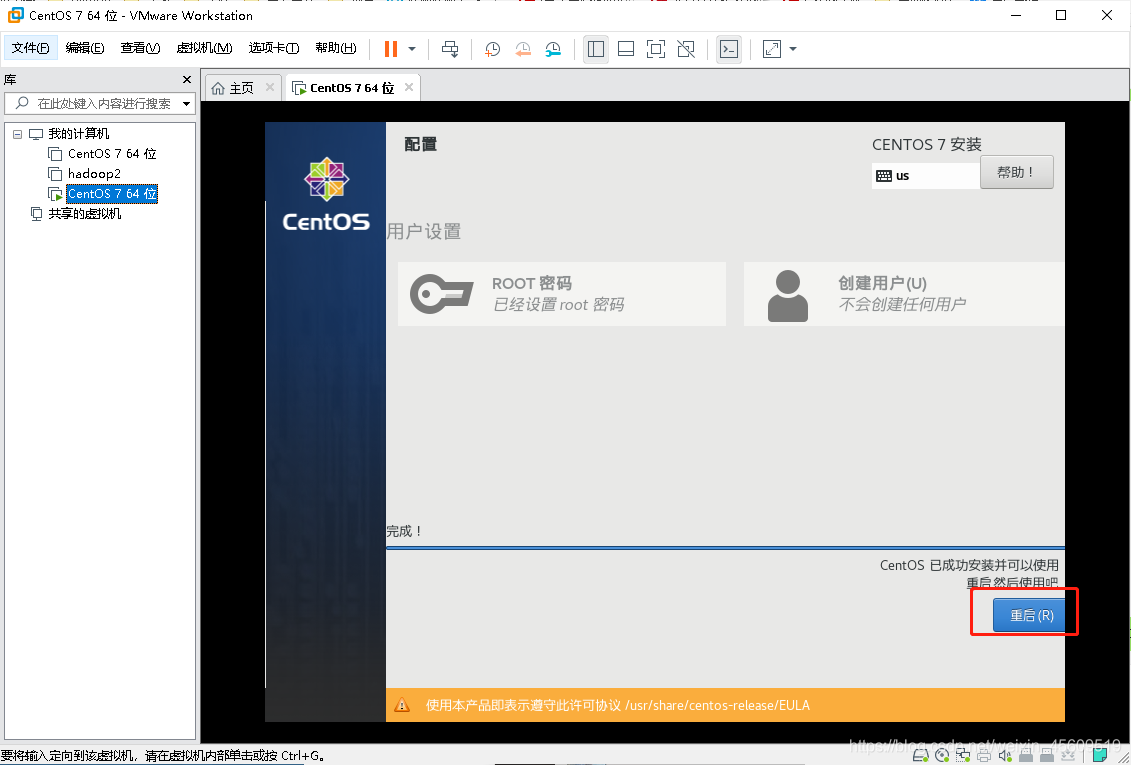Image resolution: width=1131 pixels, height=765 pixels.
Task: Click the 用户设置 section heading
Action: [423, 231]
